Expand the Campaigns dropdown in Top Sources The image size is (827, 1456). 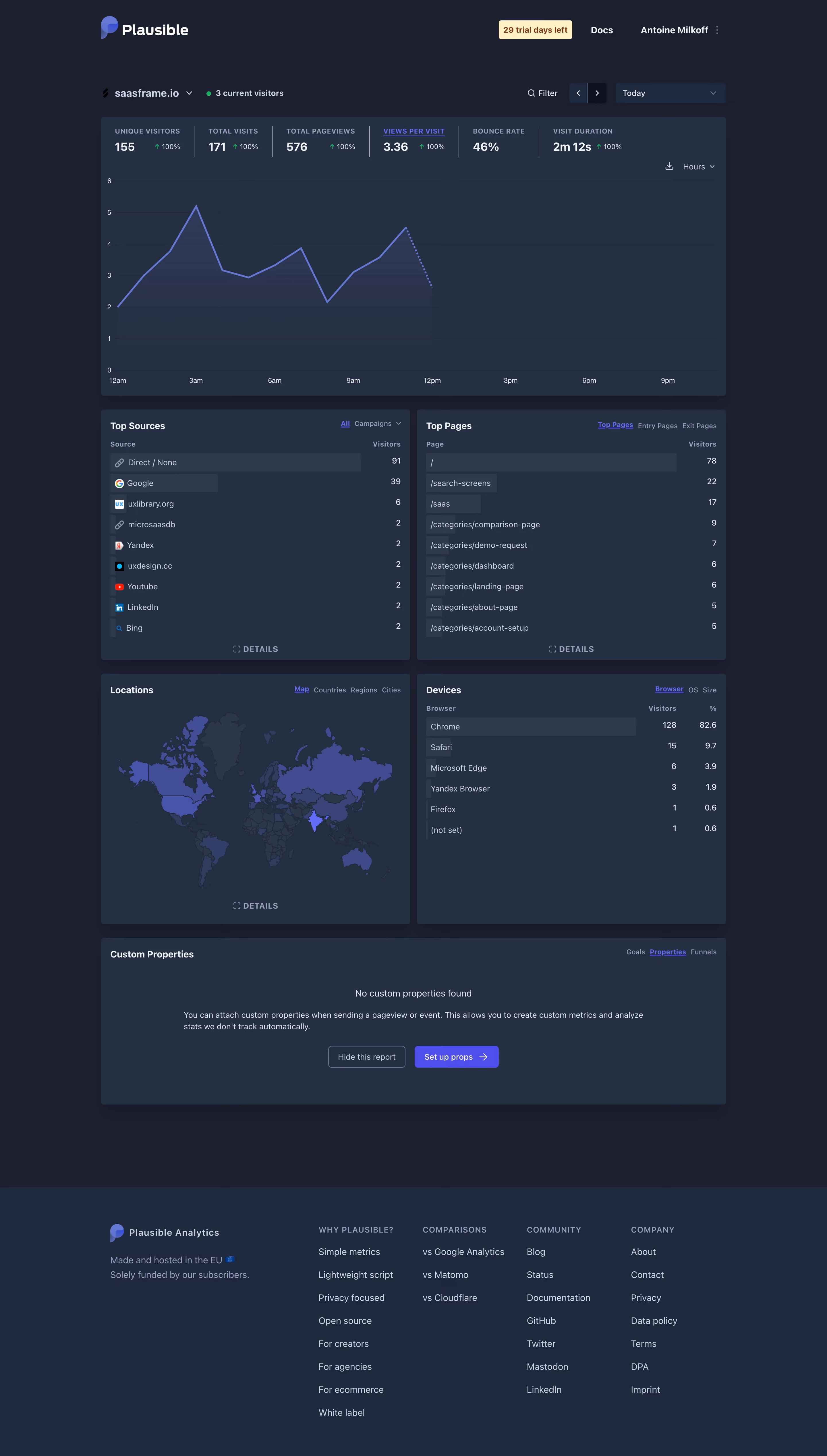pyautogui.click(x=378, y=424)
